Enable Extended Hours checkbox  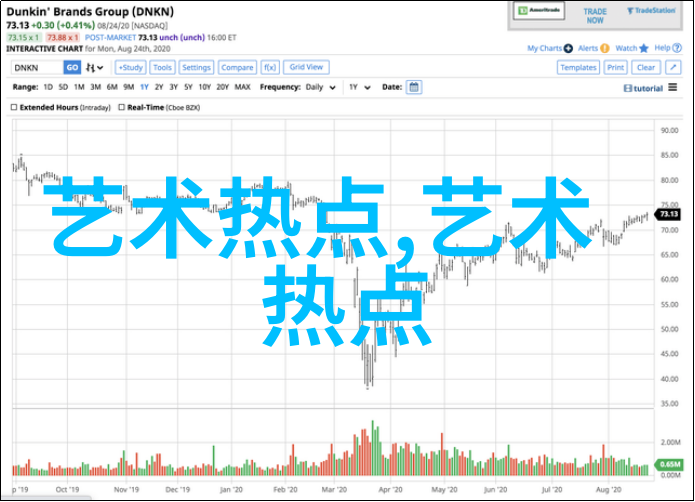click(x=14, y=107)
